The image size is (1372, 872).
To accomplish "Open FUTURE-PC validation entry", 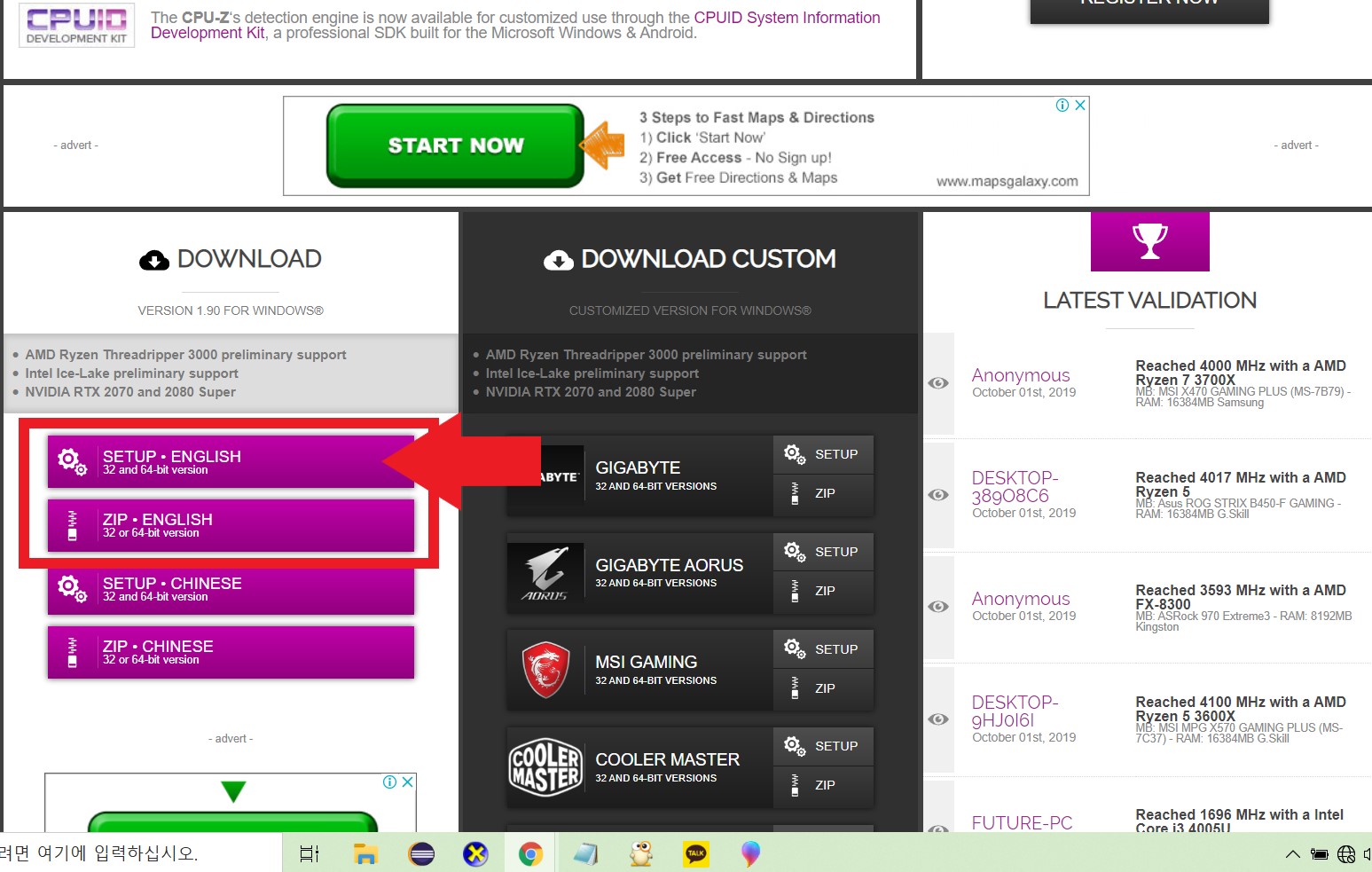I will point(1022,822).
